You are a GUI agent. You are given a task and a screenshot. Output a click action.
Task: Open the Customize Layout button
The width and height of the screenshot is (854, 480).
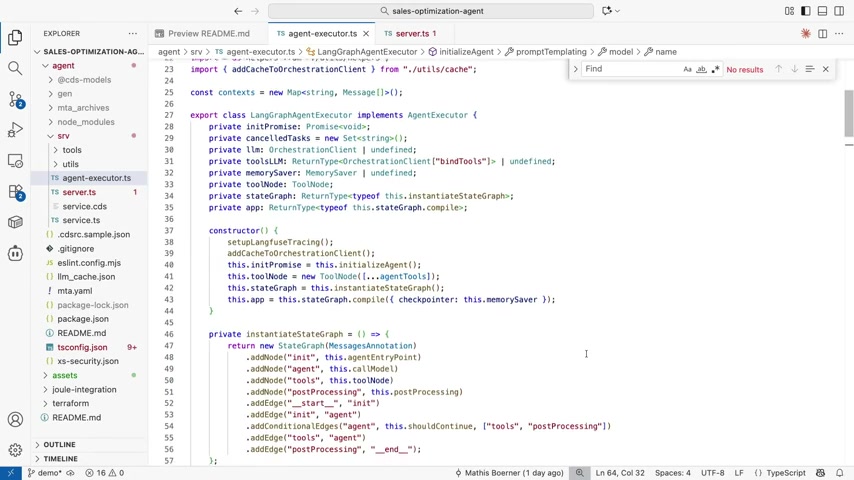click(x=789, y=11)
